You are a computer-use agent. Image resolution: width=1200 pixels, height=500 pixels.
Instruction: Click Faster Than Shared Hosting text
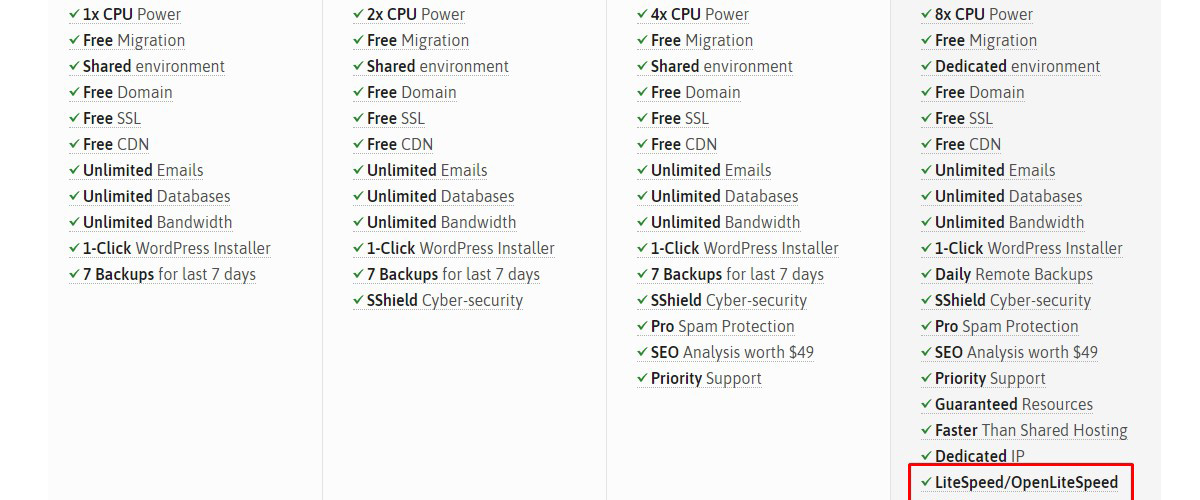1031,430
